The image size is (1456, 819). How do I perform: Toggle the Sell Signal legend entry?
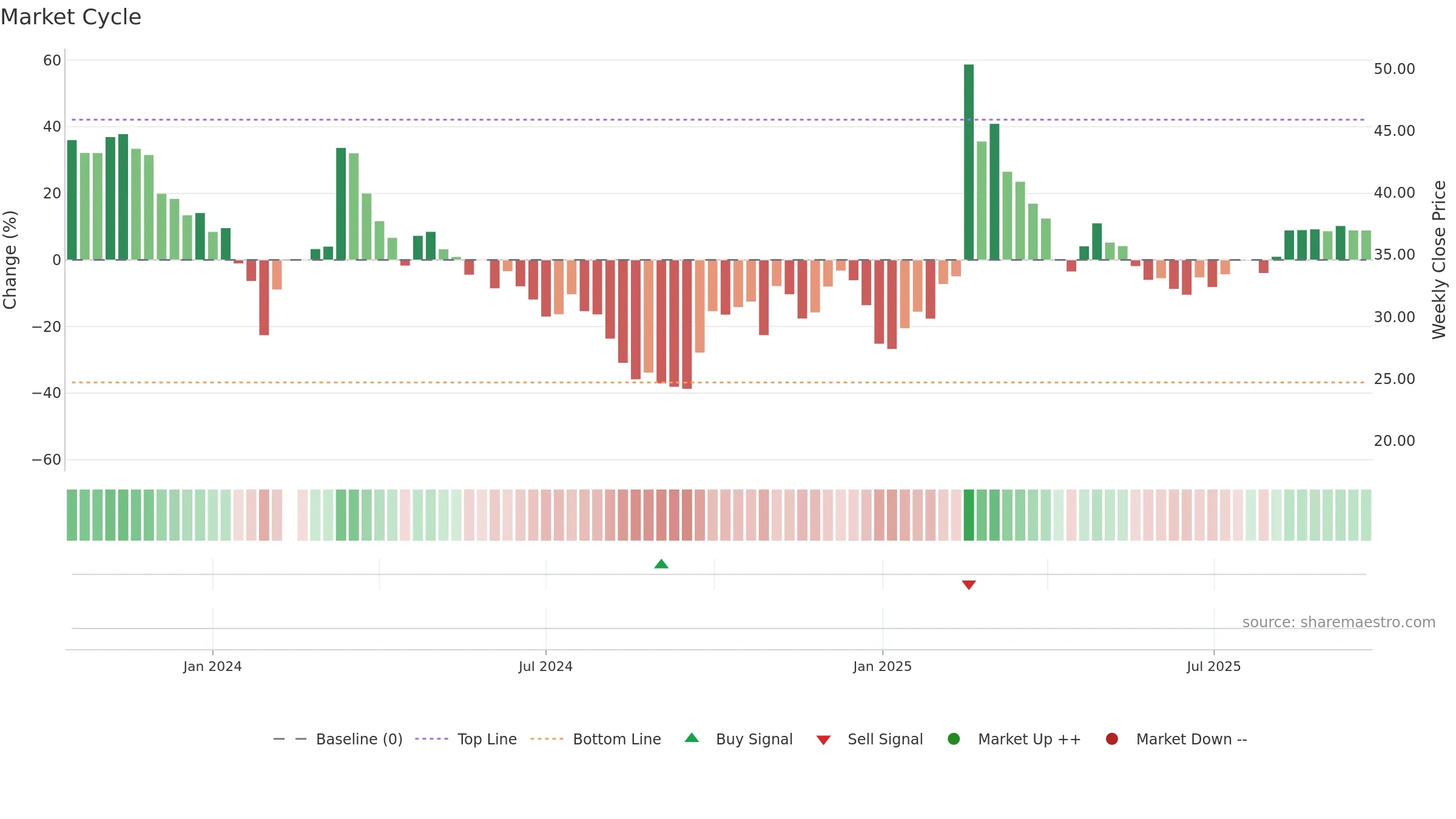pos(869,739)
